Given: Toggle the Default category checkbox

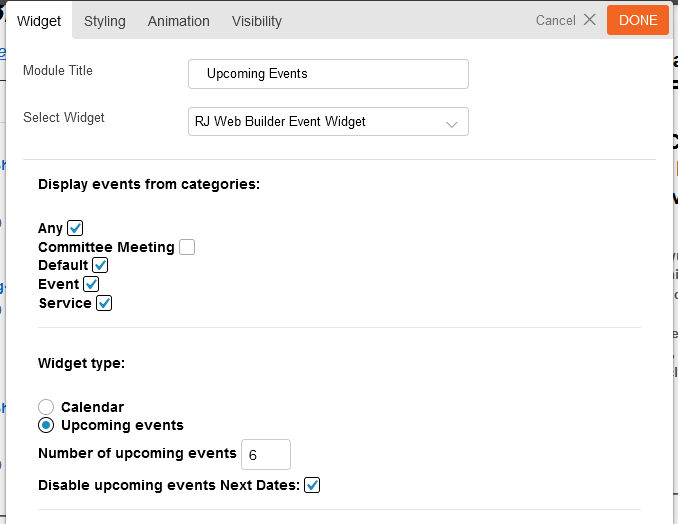Looking at the screenshot, I should coord(100,266).
